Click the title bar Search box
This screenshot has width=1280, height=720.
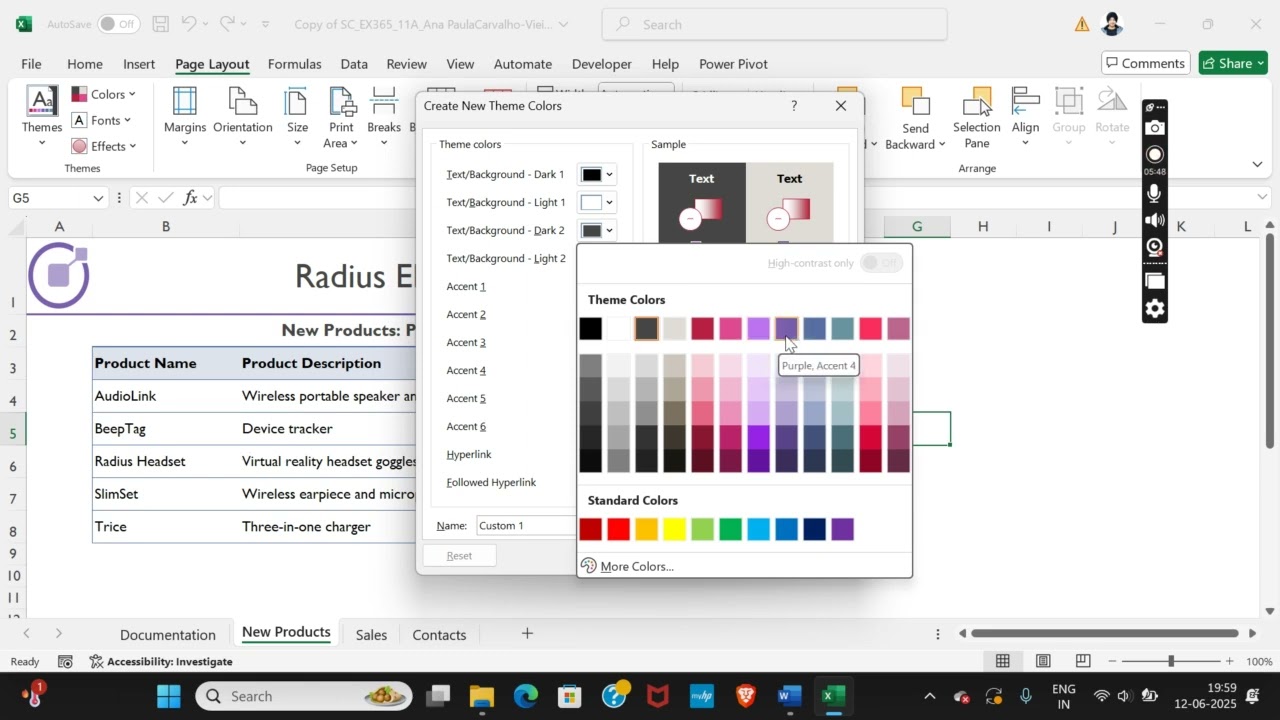(x=774, y=24)
